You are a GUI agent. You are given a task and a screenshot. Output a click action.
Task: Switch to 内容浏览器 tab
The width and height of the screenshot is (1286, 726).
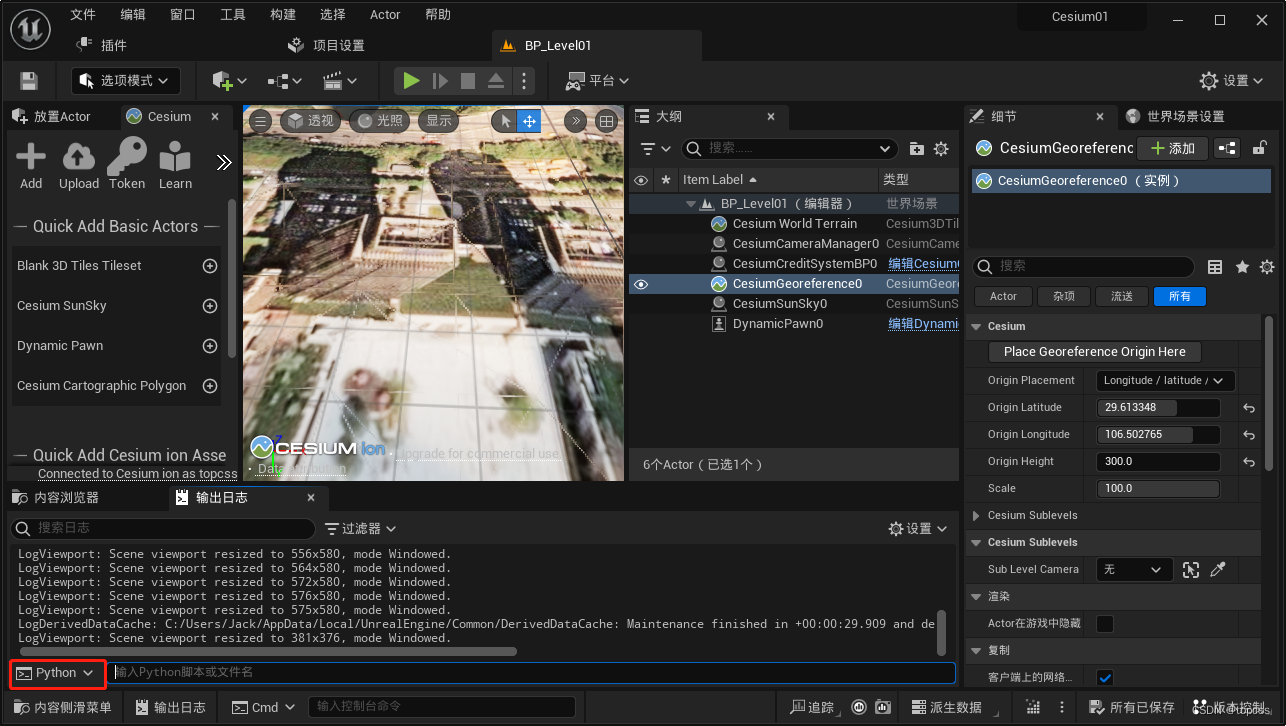tap(55, 497)
